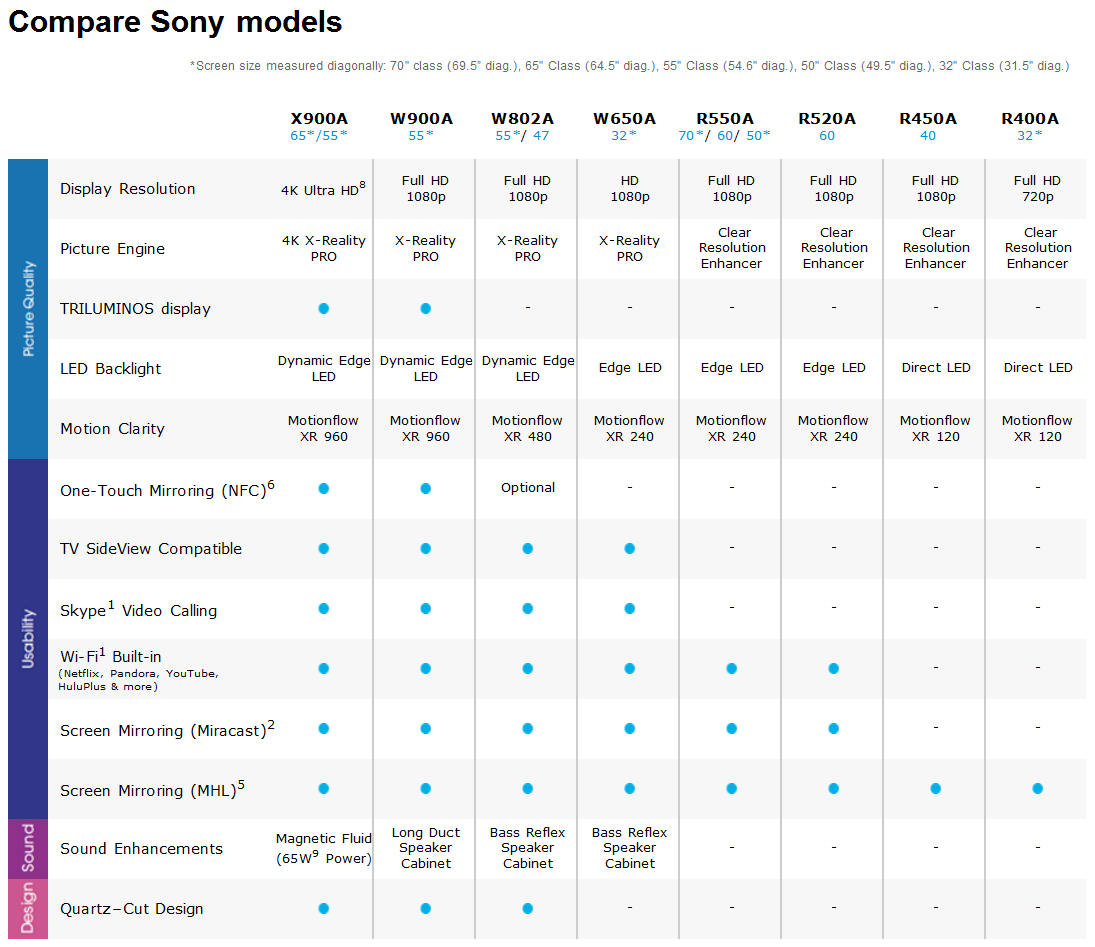This screenshot has width=1095, height=947.
Task: Click 'Full HD 720p' cell under R400A
Action: [x=1037, y=189]
